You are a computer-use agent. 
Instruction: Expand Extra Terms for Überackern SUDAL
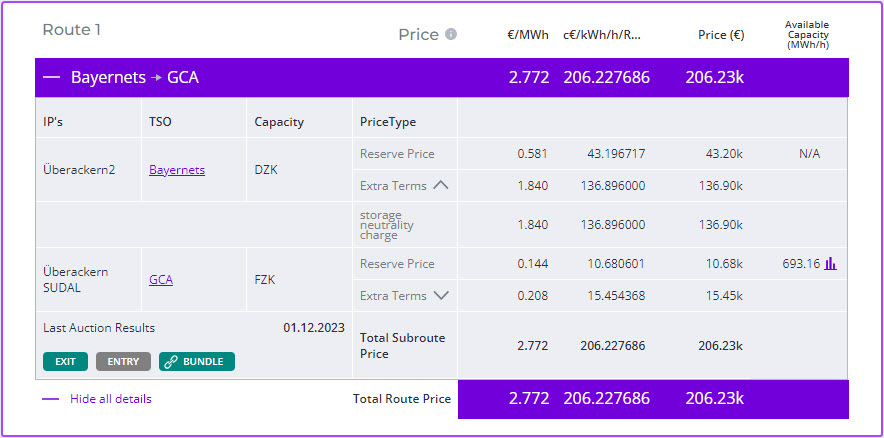point(440,295)
